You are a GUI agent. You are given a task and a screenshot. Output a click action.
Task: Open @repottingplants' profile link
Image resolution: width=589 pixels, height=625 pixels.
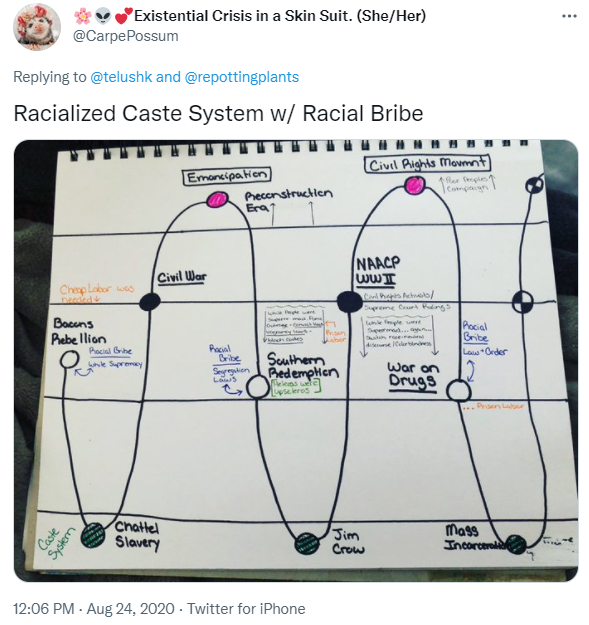click(x=242, y=77)
